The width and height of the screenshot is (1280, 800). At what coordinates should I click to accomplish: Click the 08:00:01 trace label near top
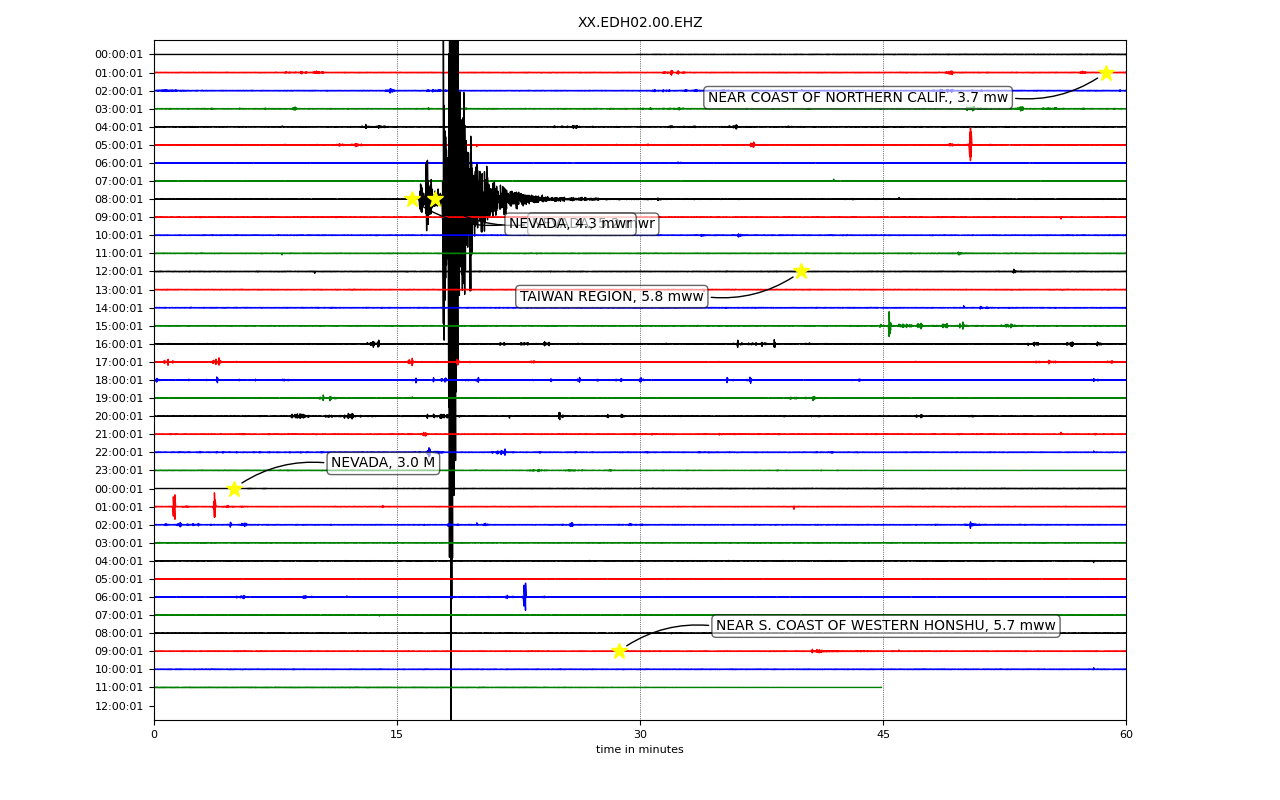119,200
